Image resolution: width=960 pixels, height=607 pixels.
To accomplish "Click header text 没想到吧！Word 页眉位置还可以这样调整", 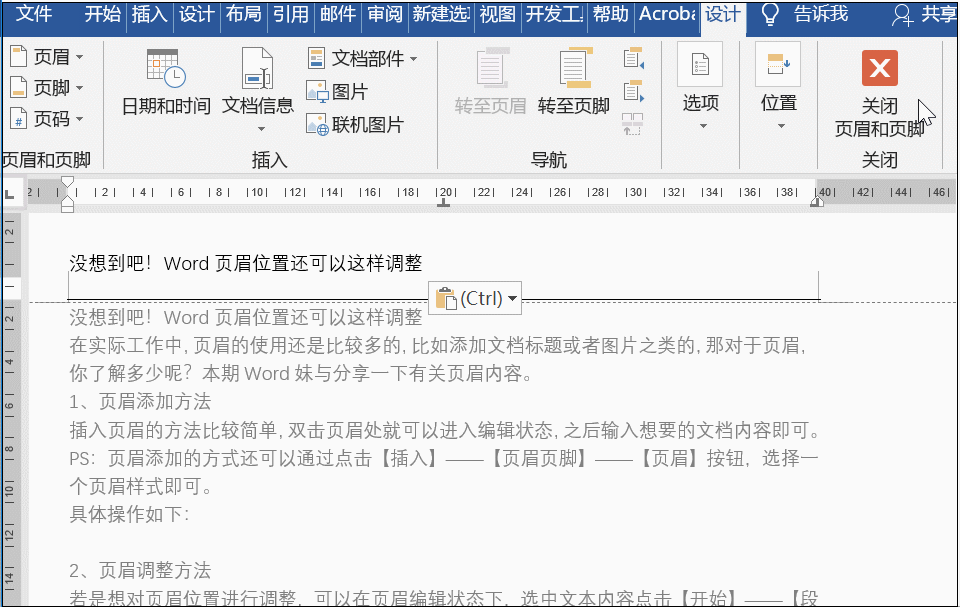I will click(x=246, y=263).
